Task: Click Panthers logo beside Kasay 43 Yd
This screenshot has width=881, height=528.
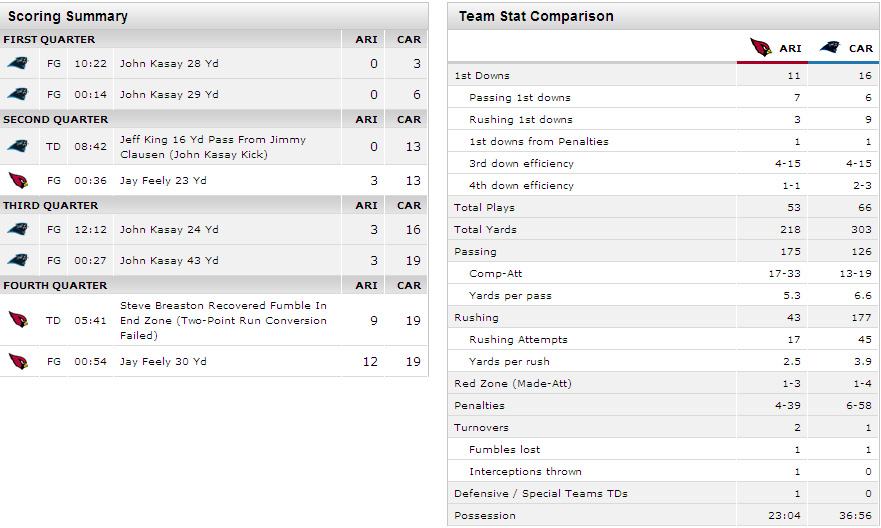Action: point(17,261)
